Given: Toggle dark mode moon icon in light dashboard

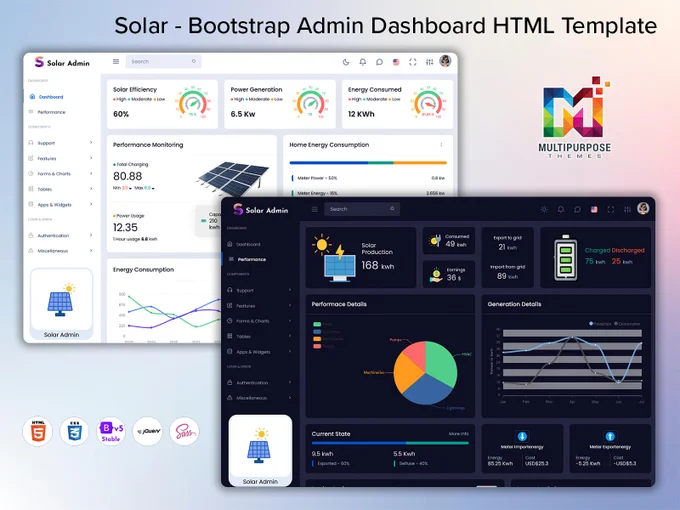Looking at the screenshot, I should tap(346, 62).
